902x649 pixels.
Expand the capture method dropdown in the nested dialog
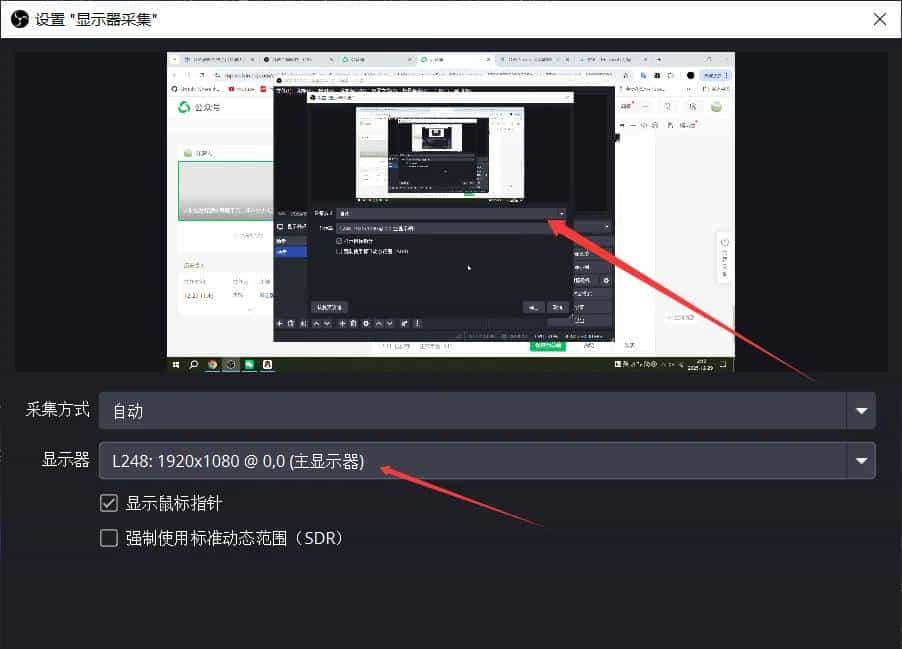[561, 212]
